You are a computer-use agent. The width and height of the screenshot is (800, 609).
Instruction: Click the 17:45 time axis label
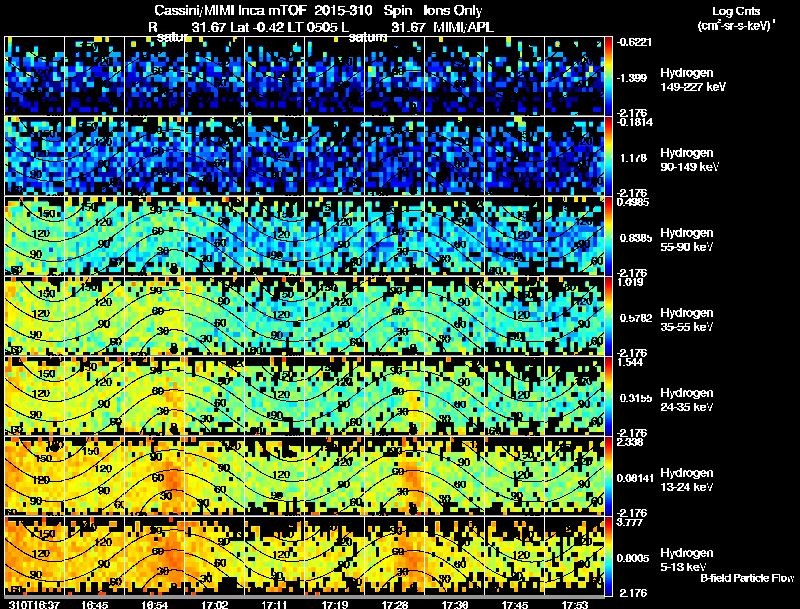pyautogui.click(x=515, y=605)
